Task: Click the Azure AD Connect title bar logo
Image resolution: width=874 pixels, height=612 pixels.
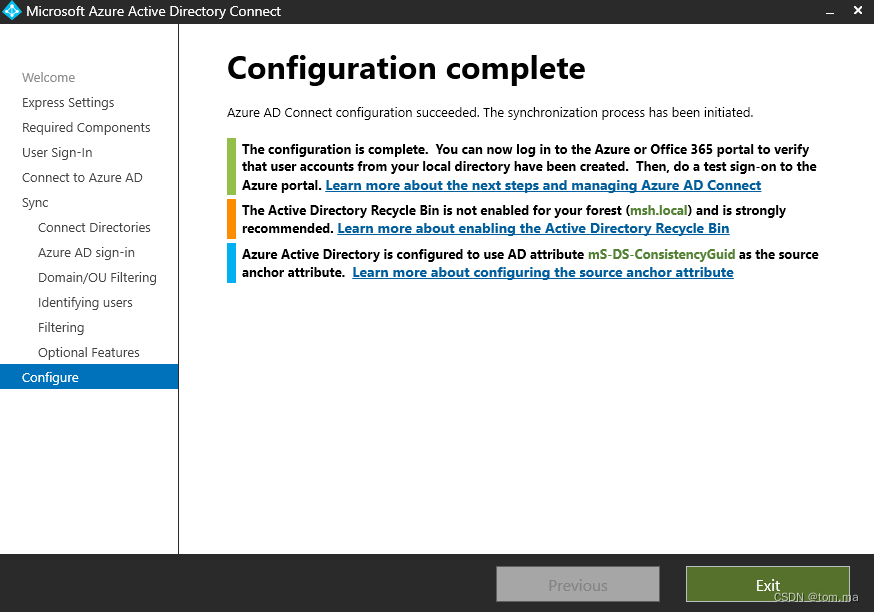Action: pos(12,11)
